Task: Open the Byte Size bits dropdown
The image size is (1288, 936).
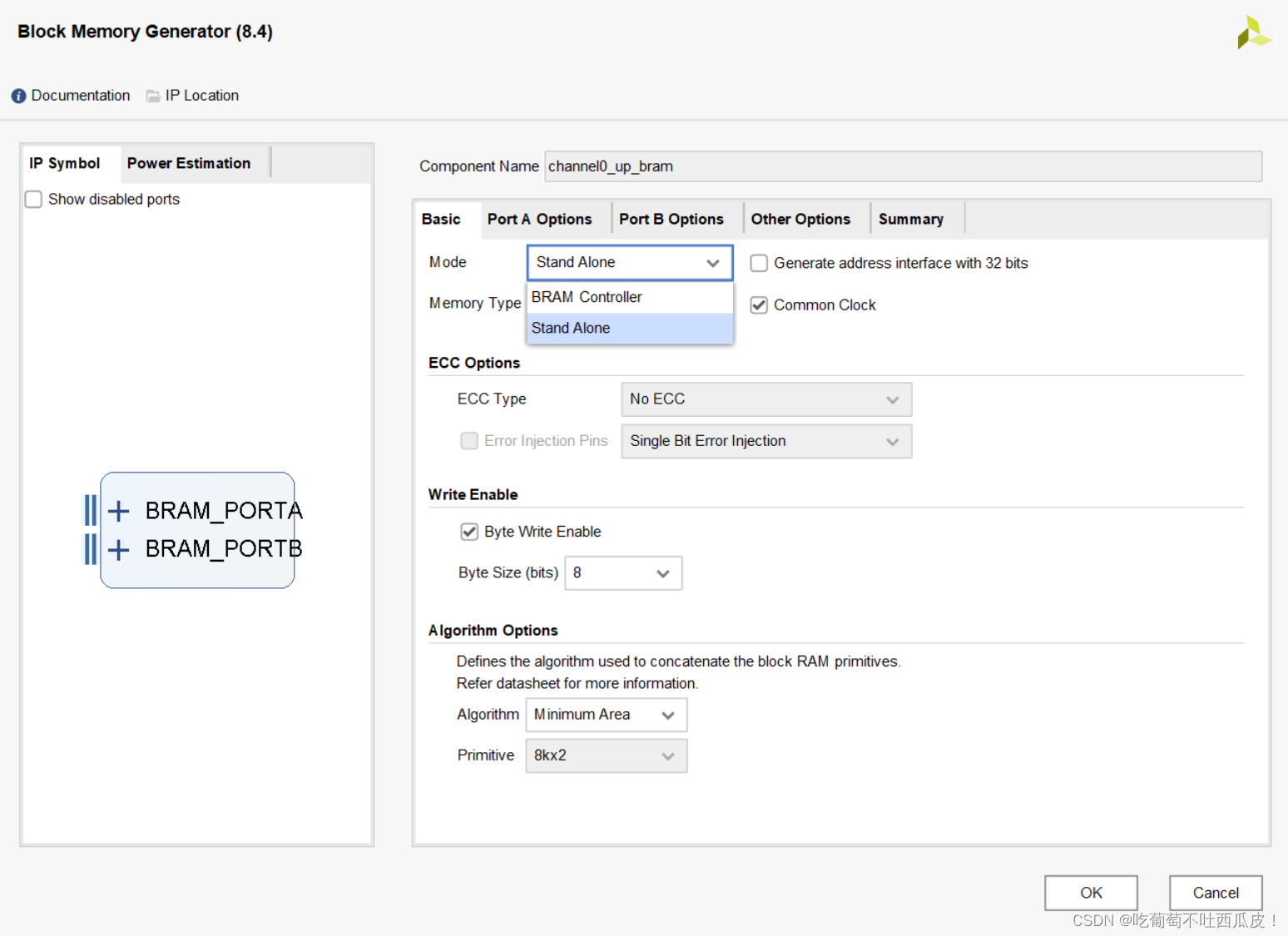Action: pyautogui.click(x=623, y=573)
